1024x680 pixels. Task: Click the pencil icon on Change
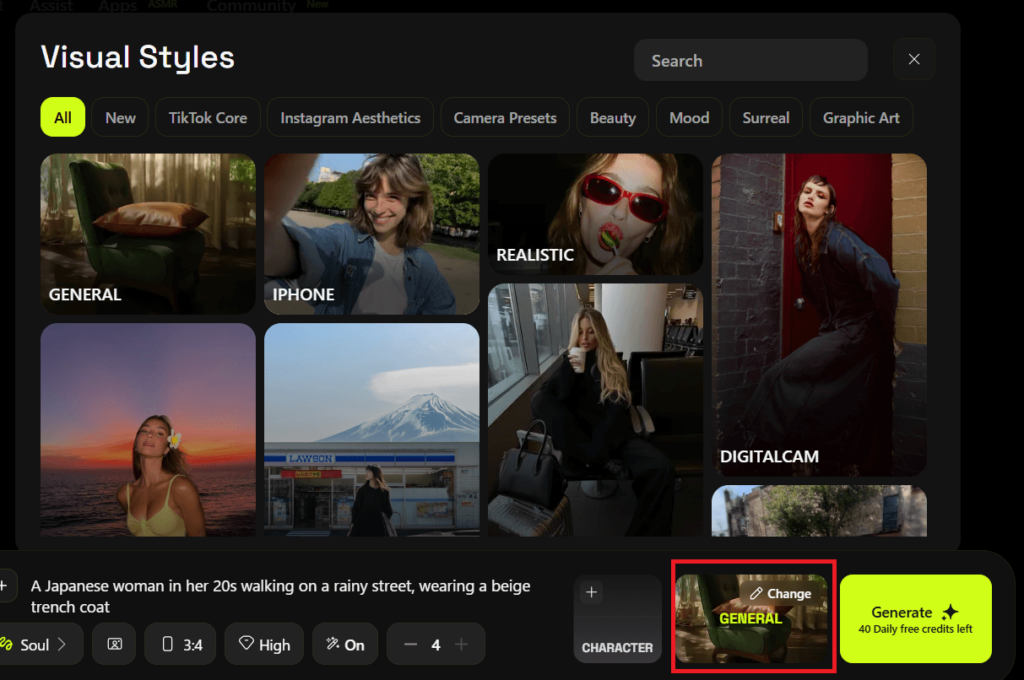tap(756, 593)
